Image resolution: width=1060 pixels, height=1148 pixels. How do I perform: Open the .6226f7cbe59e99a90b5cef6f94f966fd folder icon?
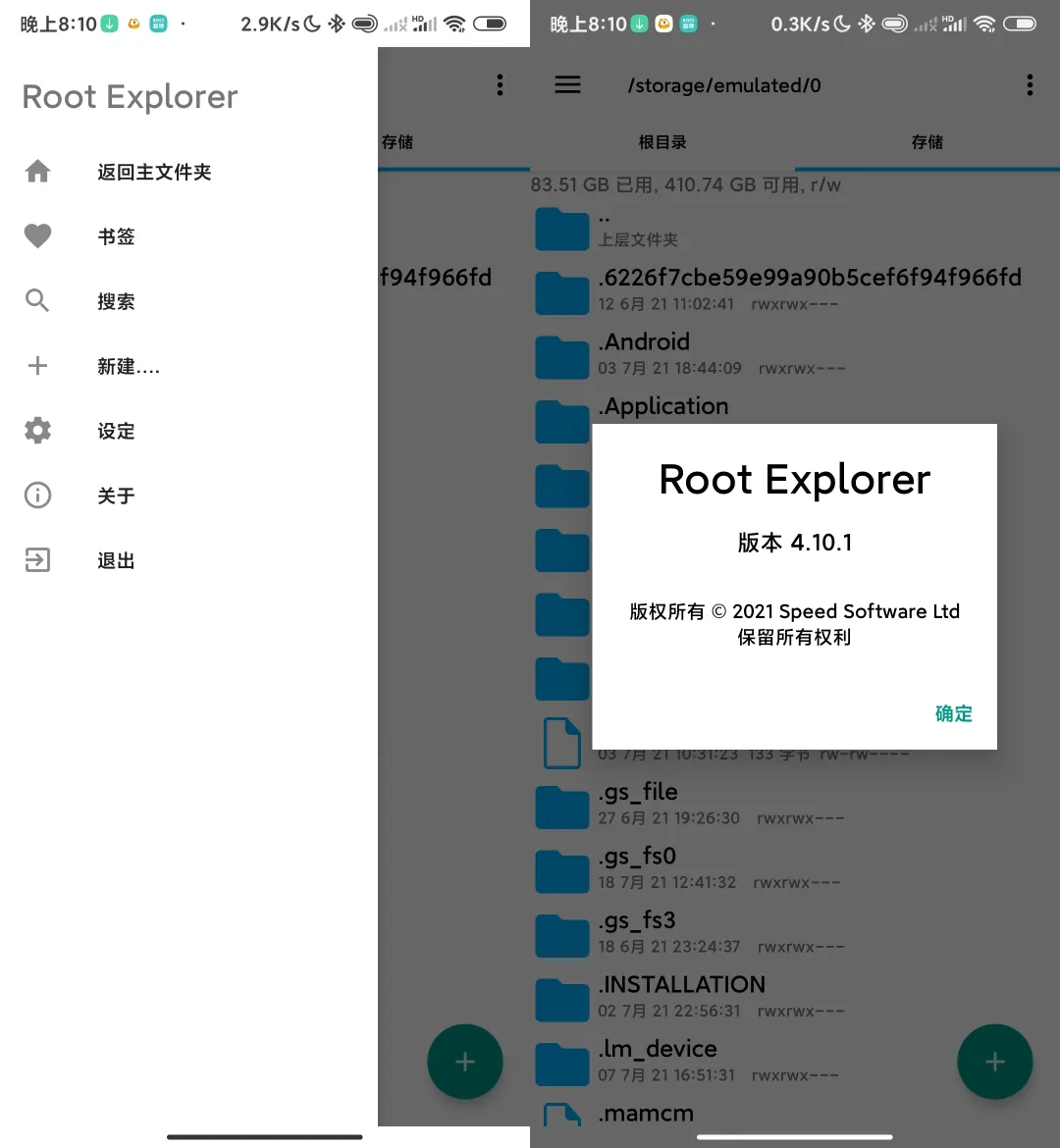tap(561, 292)
